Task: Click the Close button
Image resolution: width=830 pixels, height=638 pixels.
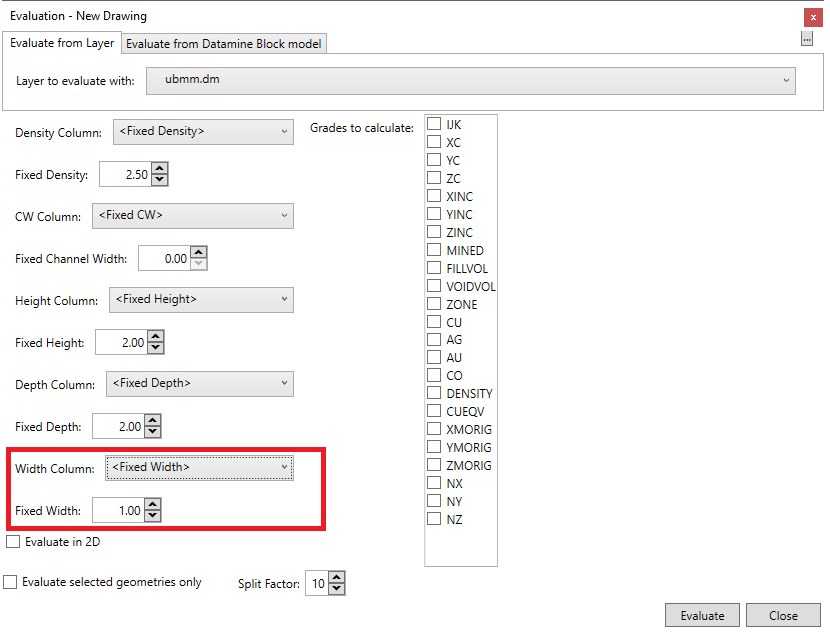Action: [783, 615]
